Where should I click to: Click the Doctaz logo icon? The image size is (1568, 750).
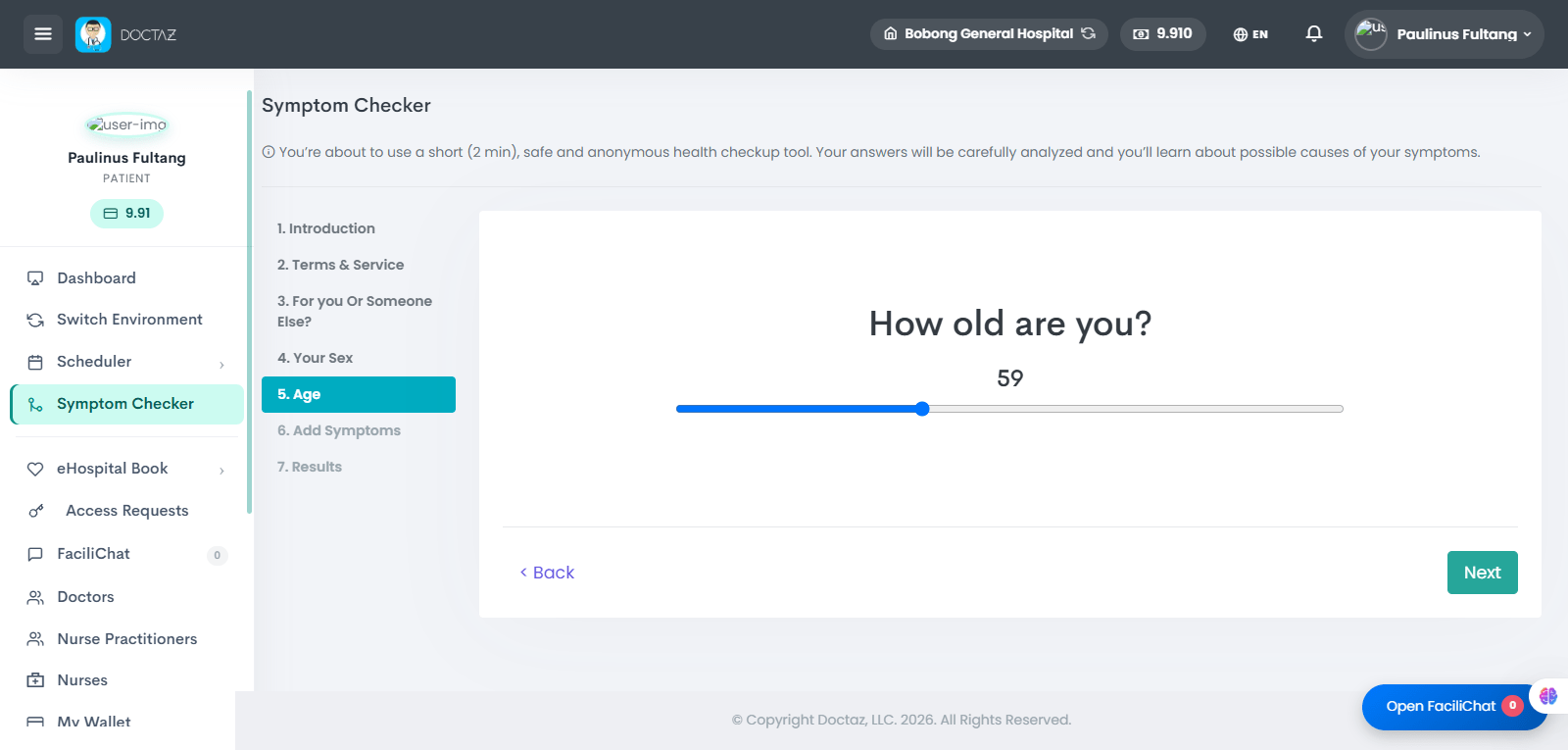coord(93,34)
